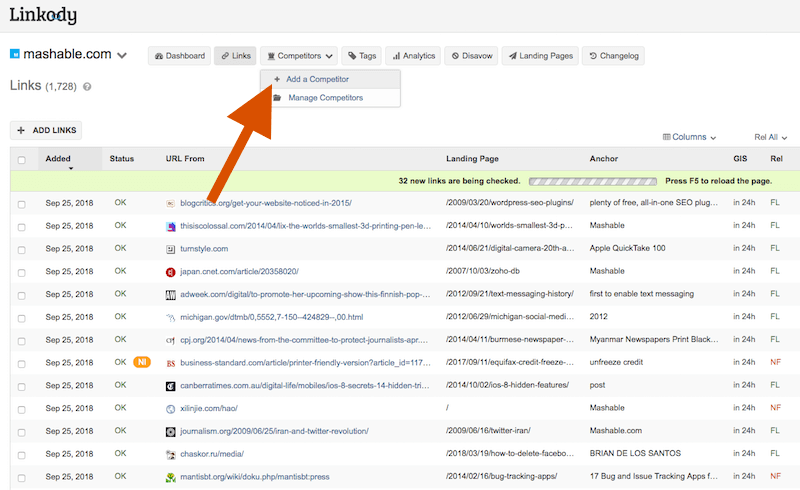The image size is (800, 490).
Task: Toggle the select-all header checkbox
Action: click(x=21, y=160)
